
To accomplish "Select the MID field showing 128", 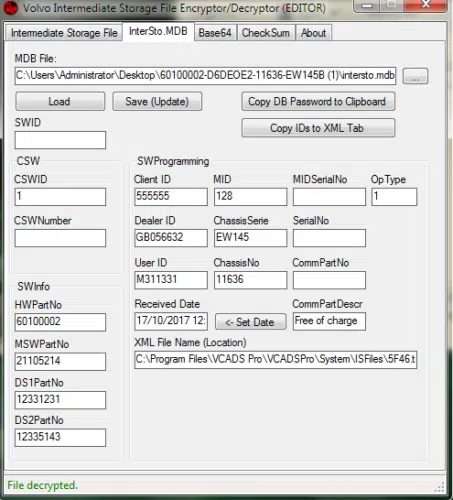I will (x=250, y=197).
